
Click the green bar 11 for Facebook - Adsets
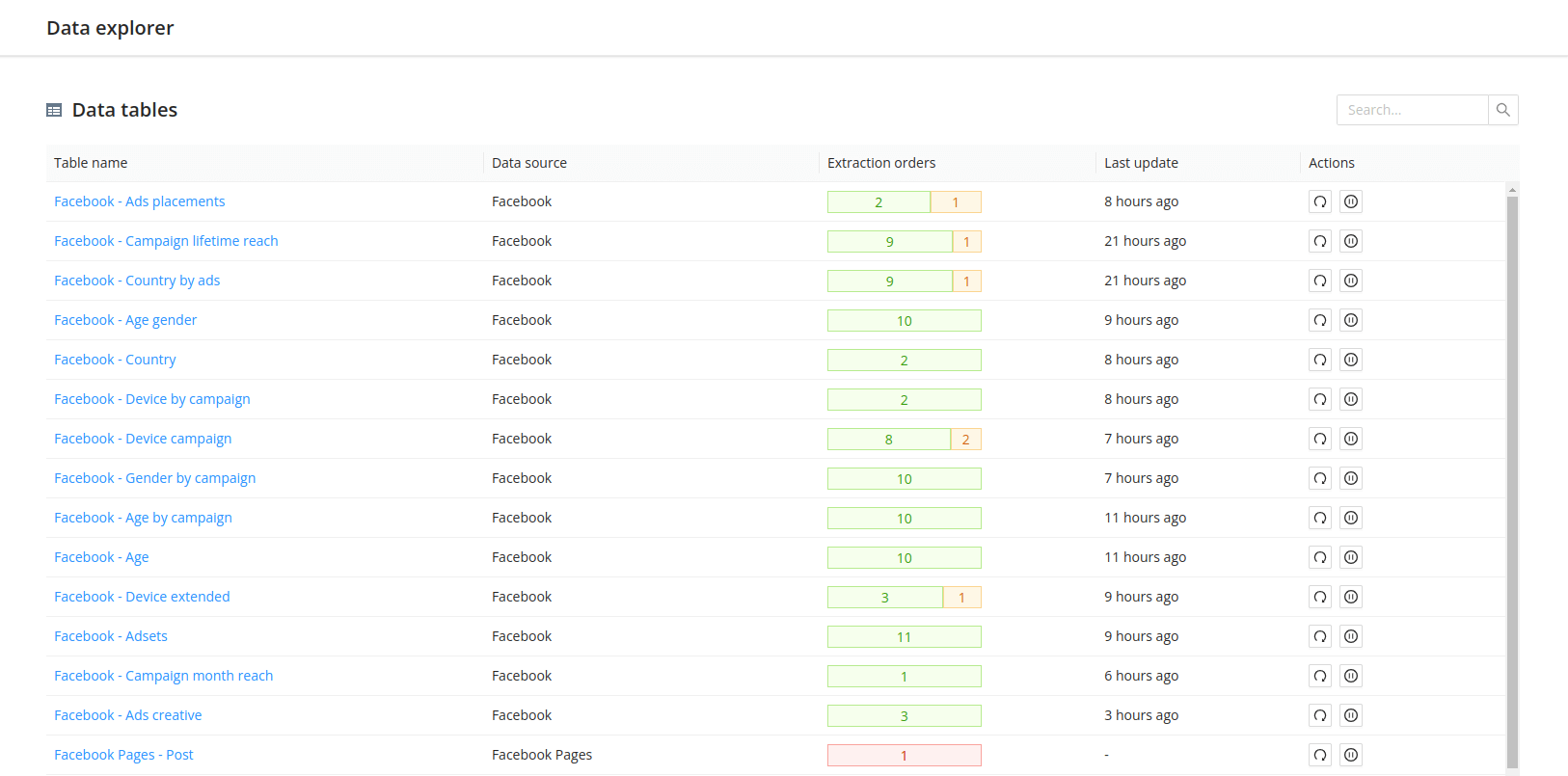point(904,637)
